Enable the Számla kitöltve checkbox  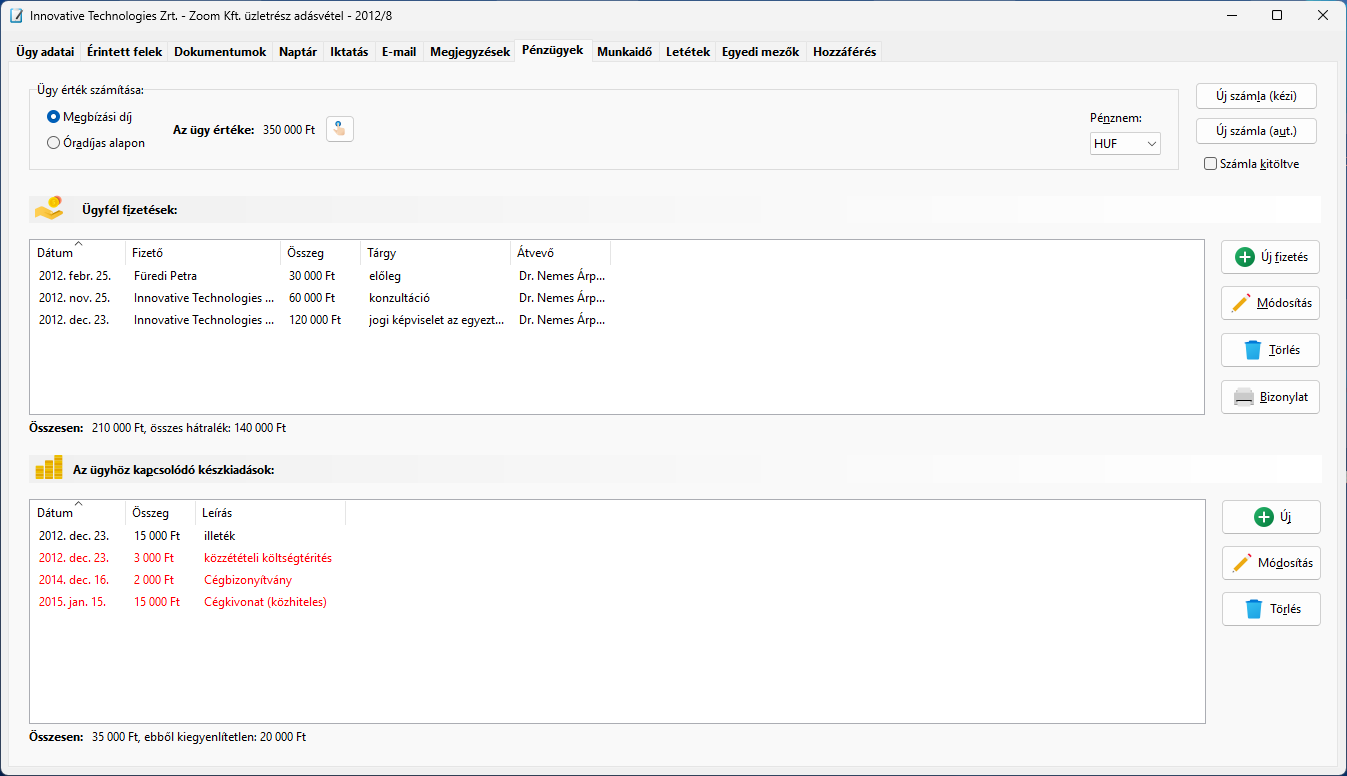(1211, 164)
